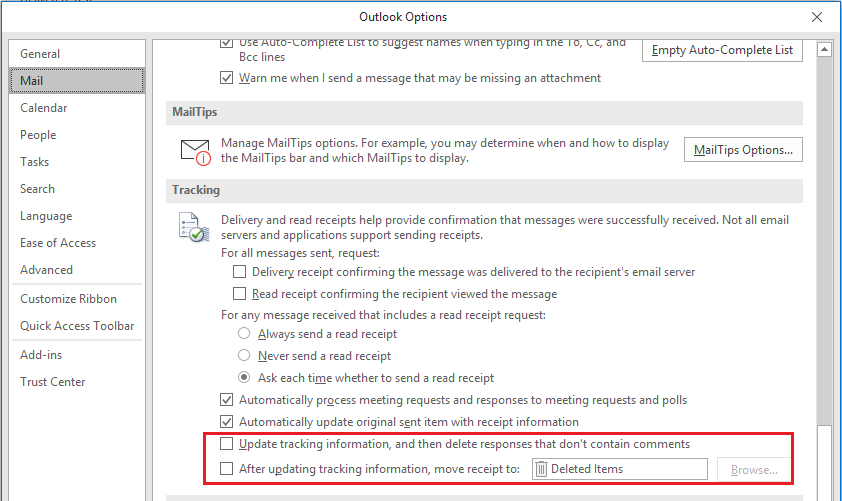Close the Outlook Options dialog

tap(817, 17)
